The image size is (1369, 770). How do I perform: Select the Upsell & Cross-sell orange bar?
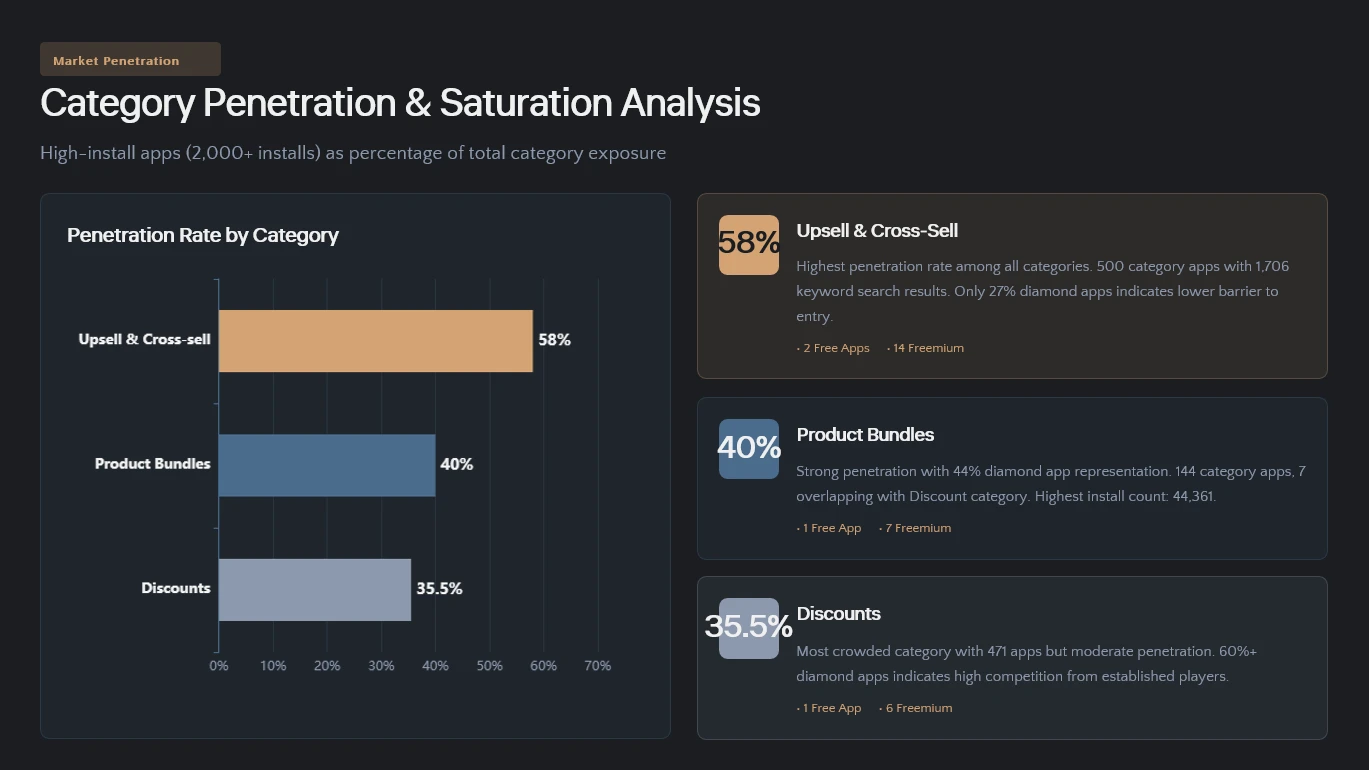(x=375, y=341)
